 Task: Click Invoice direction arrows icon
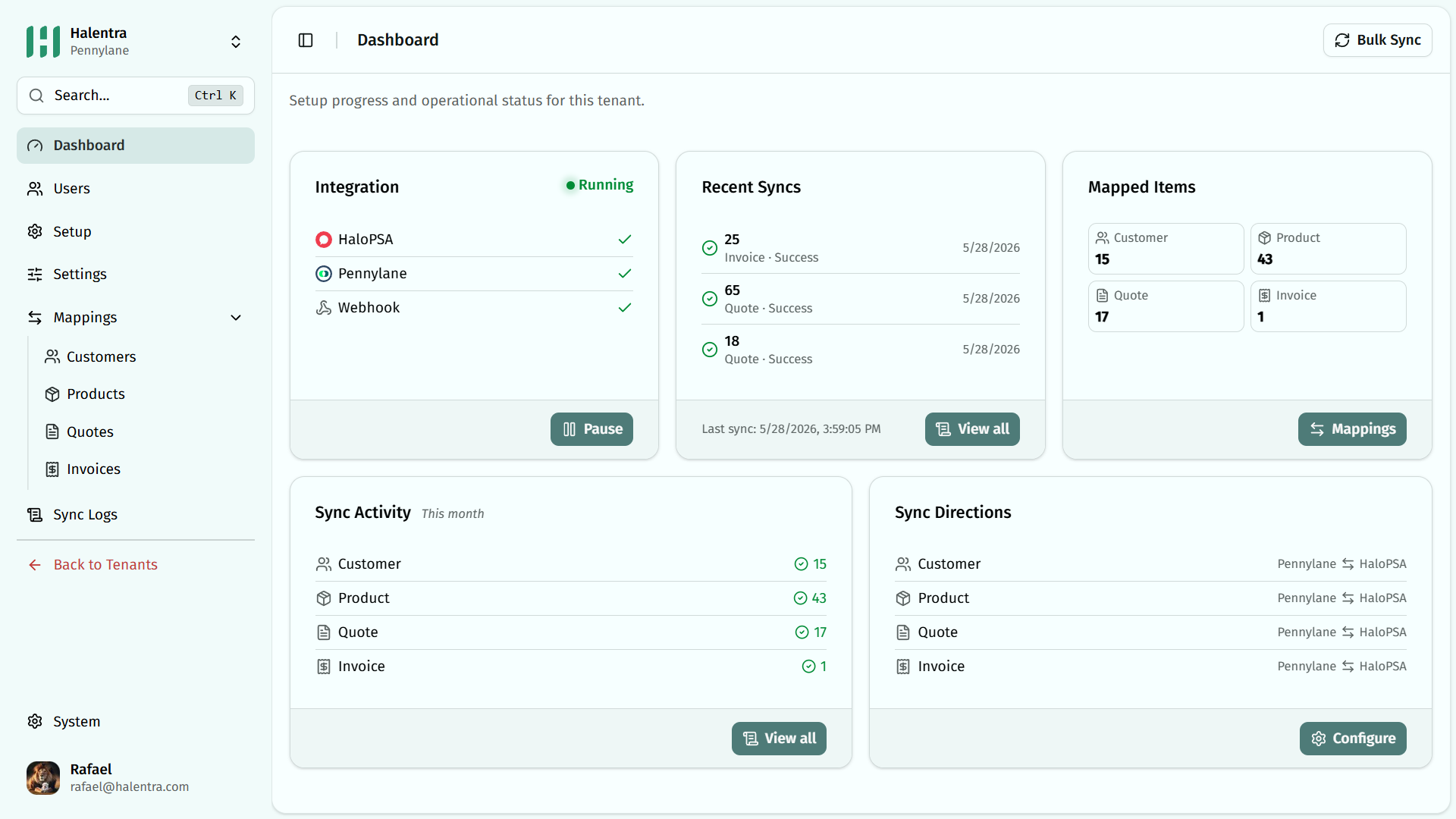click(1348, 667)
